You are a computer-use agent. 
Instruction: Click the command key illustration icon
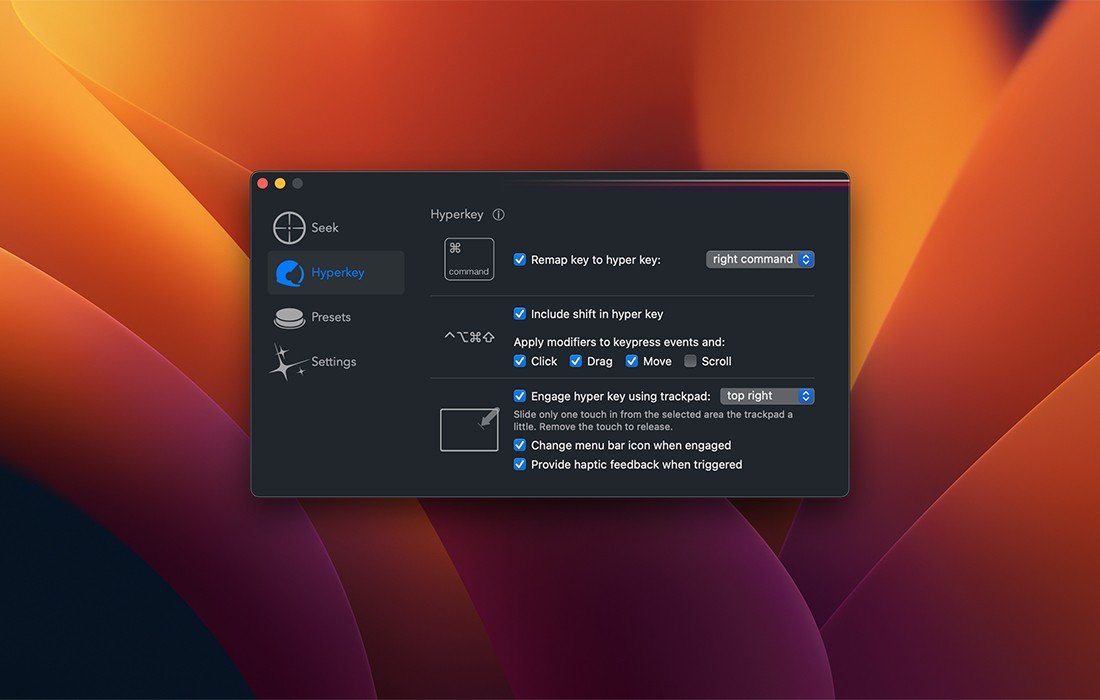469,259
